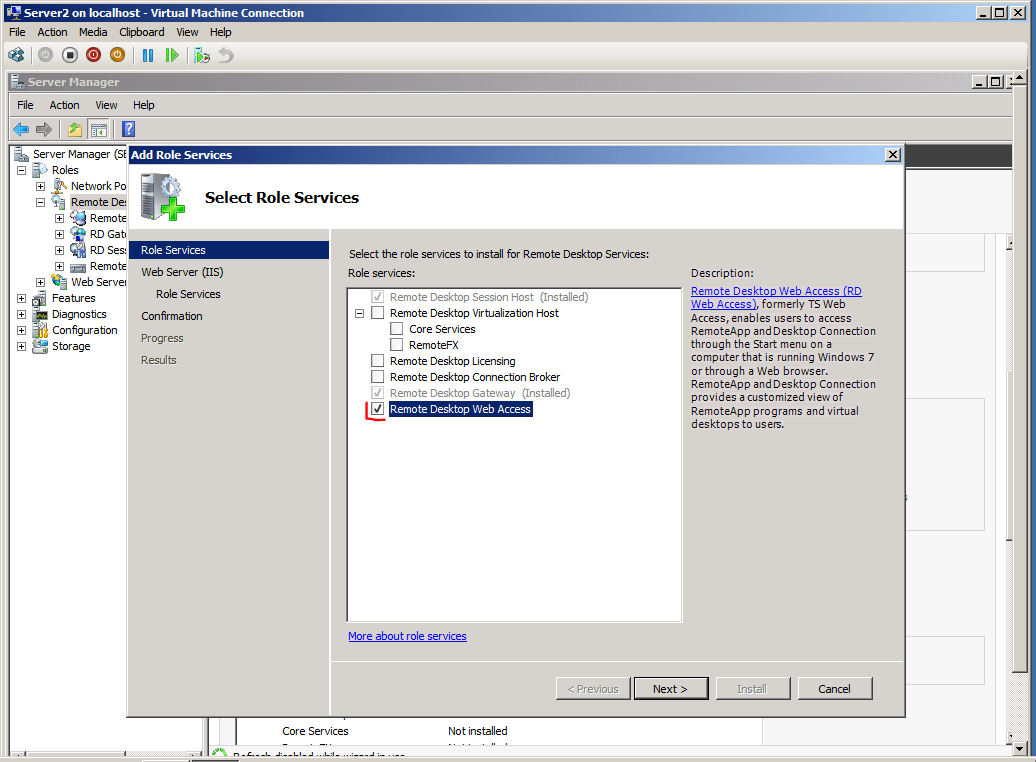Check Remote Desktop Licensing

coord(377,361)
